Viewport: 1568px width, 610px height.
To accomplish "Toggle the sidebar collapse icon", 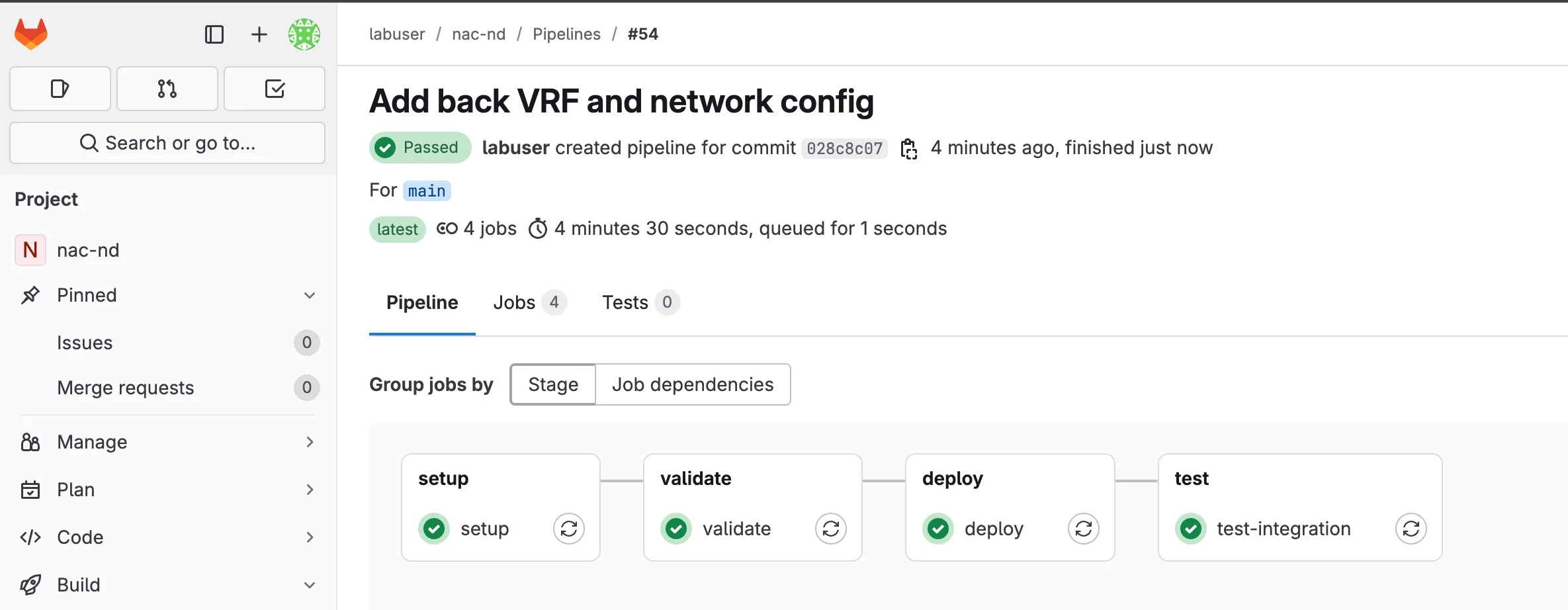I will [x=214, y=34].
